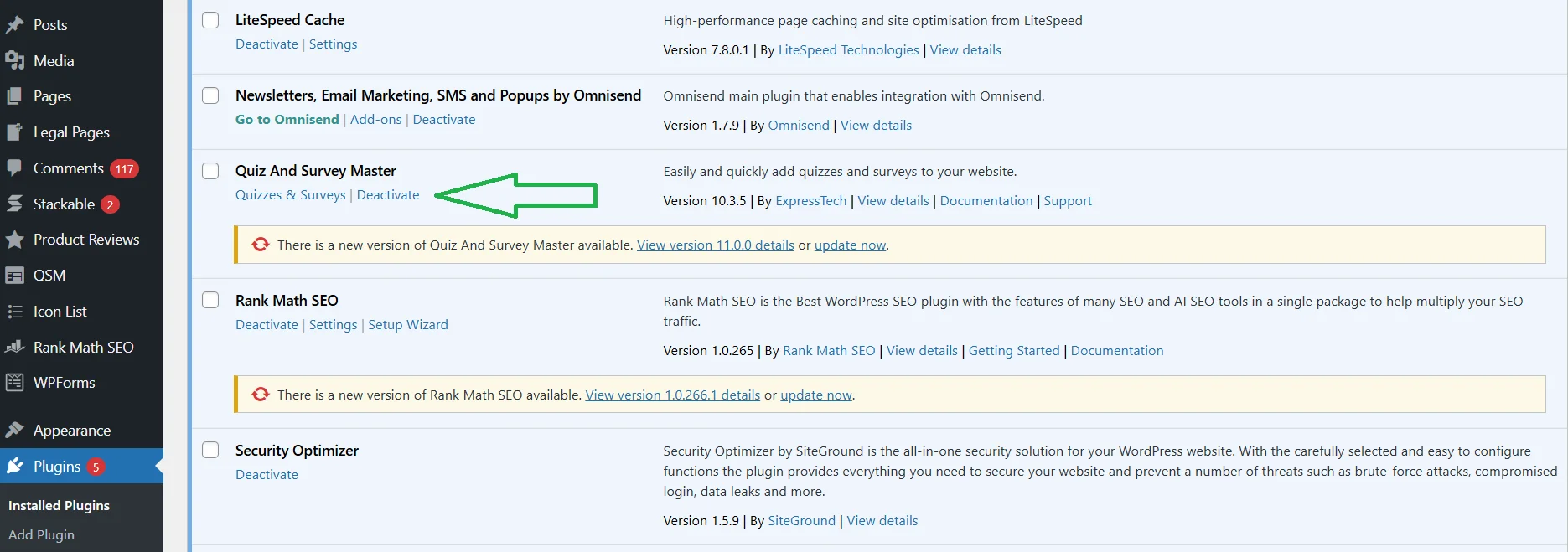This screenshot has width=1568, height=552.
Task: Click the WPForms icon in sidebar
Action: (15, 383)
